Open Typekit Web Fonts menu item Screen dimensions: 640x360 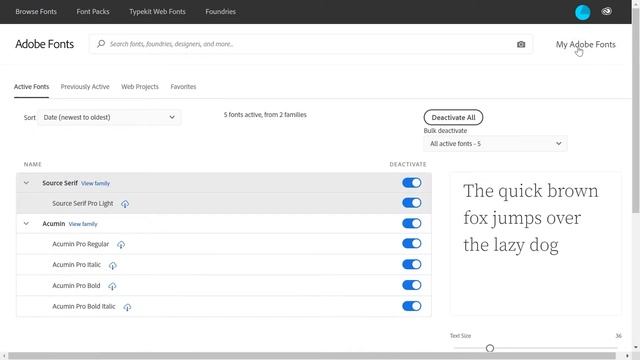[157, 12]
